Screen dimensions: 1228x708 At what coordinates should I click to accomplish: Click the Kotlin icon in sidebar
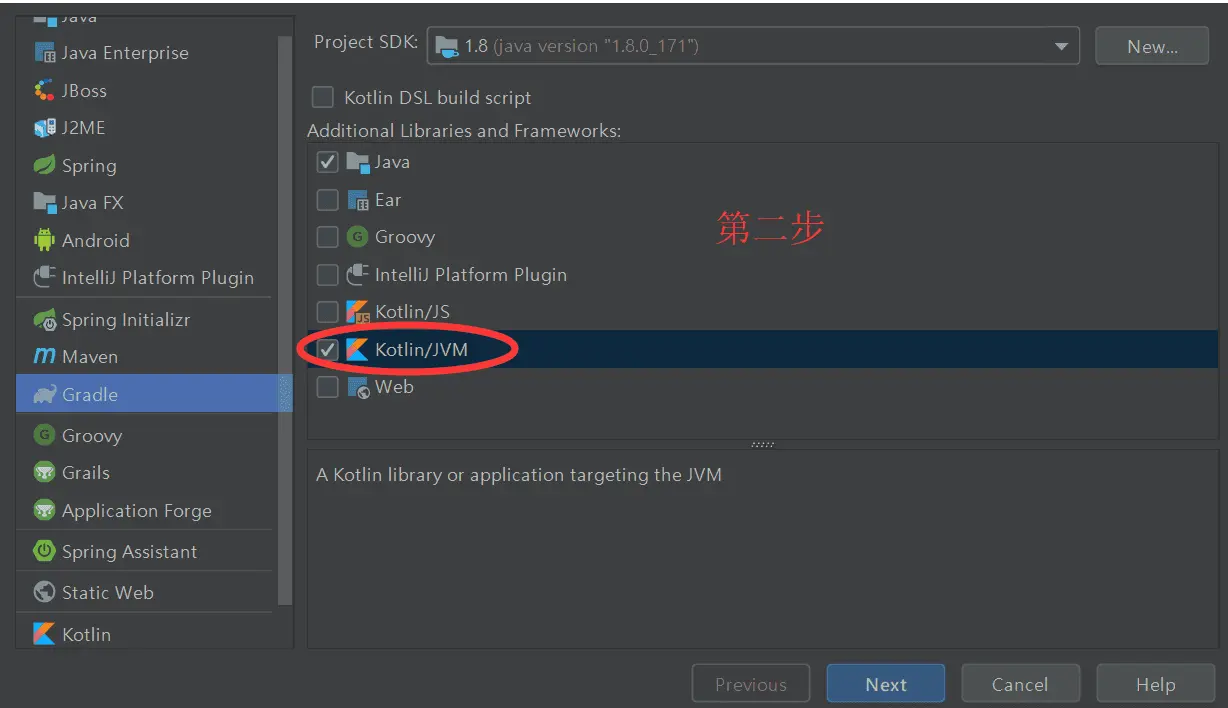44,634
